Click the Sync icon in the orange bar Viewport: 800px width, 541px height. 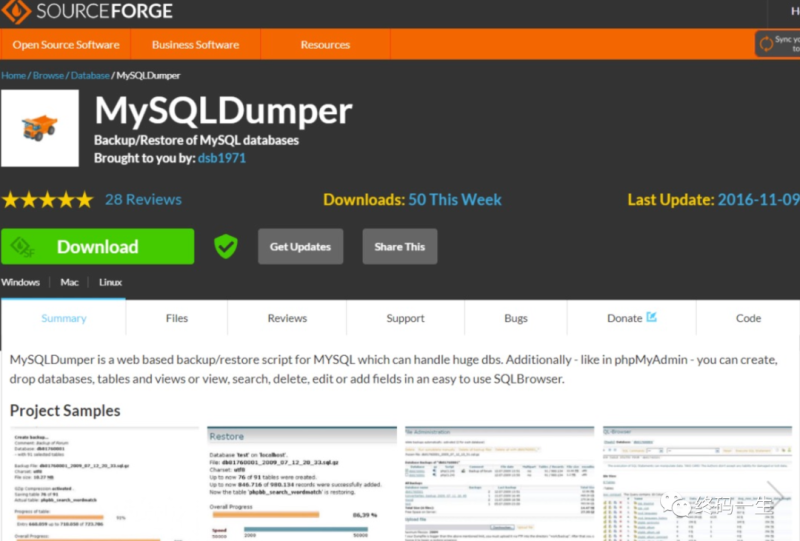tap(766, 44)
